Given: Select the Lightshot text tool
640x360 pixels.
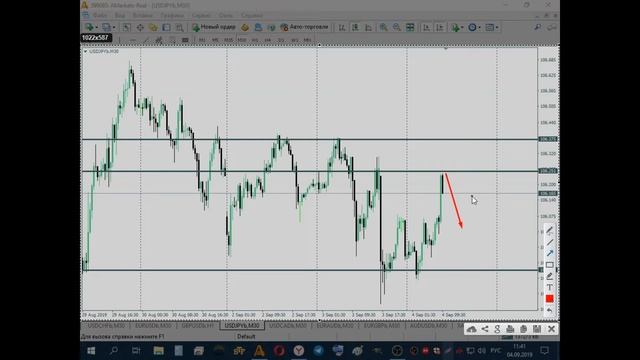Looking at the screenshot, I should click(549, 287).
